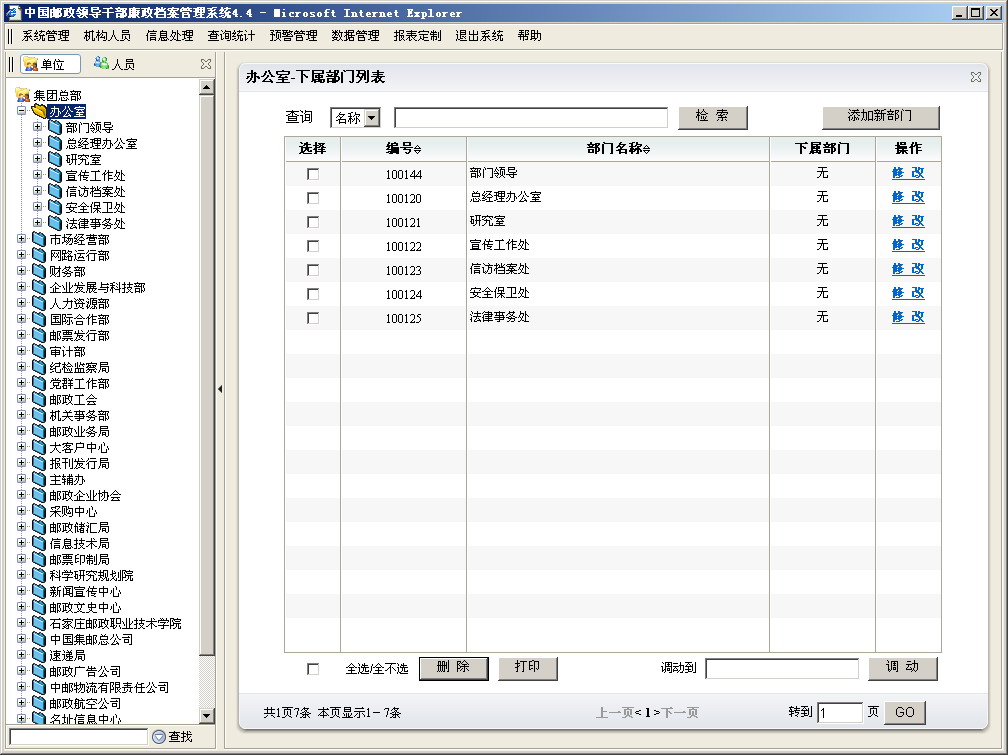This screenshot has height=755, width=1008.
Task: Click the folder icon beside 采购中心
Action: click(x=39, y=511)
